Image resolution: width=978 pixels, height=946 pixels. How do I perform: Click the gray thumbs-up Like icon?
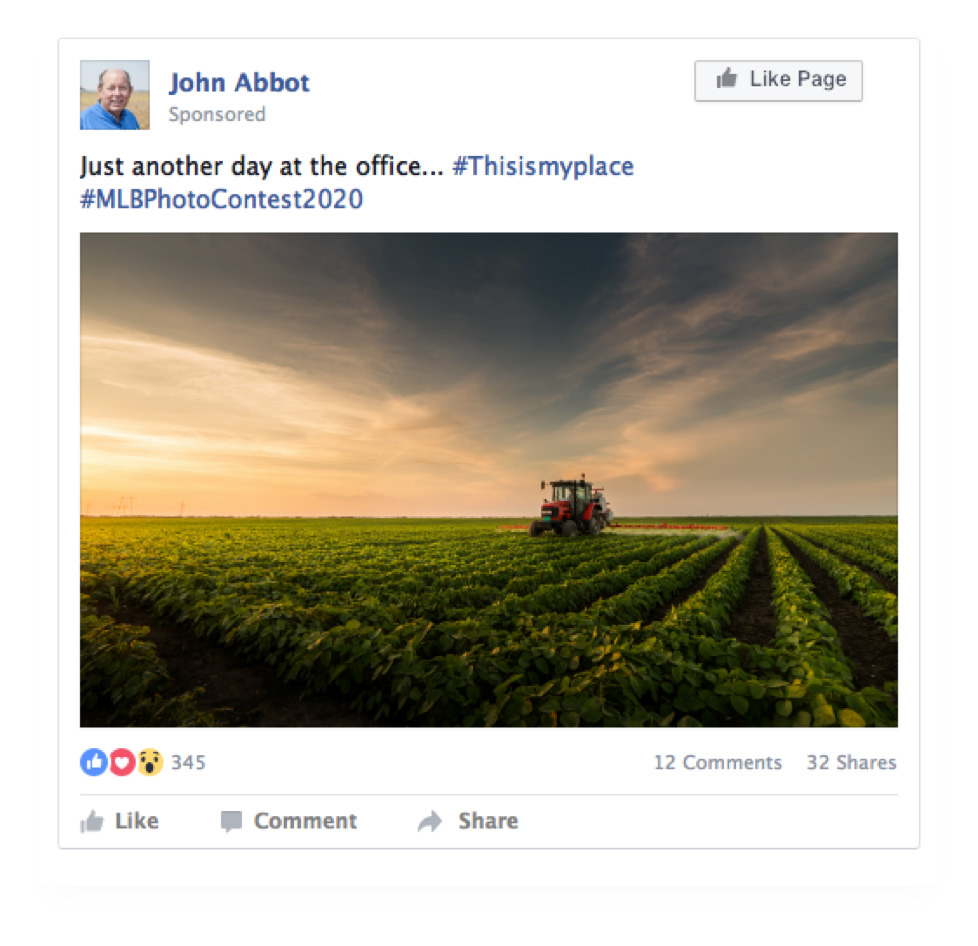click(92, 821)
